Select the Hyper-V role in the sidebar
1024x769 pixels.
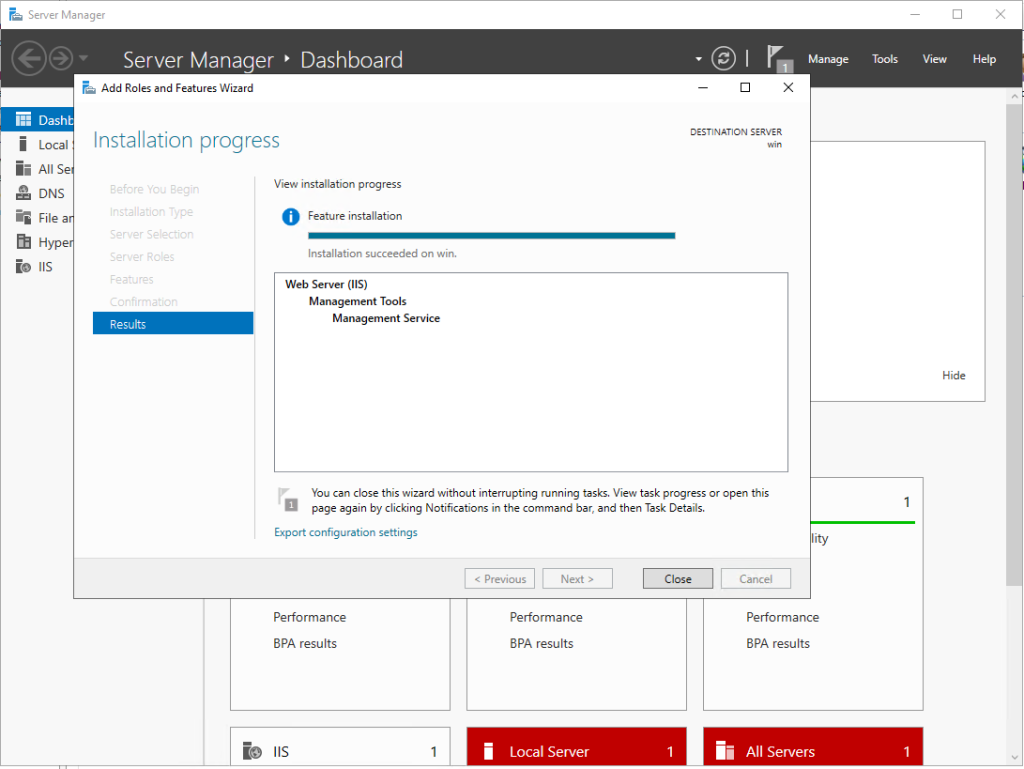pyautogui.click(x=45, y=242)
